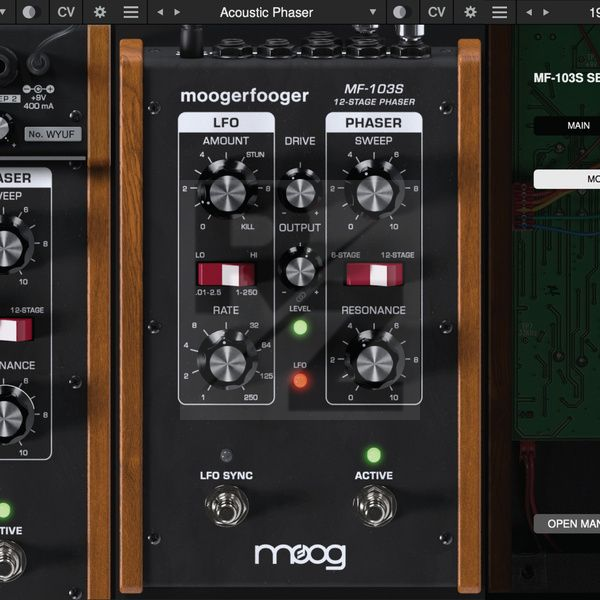Click the STUN mark on the Amount knob

[x=255, y=155]
